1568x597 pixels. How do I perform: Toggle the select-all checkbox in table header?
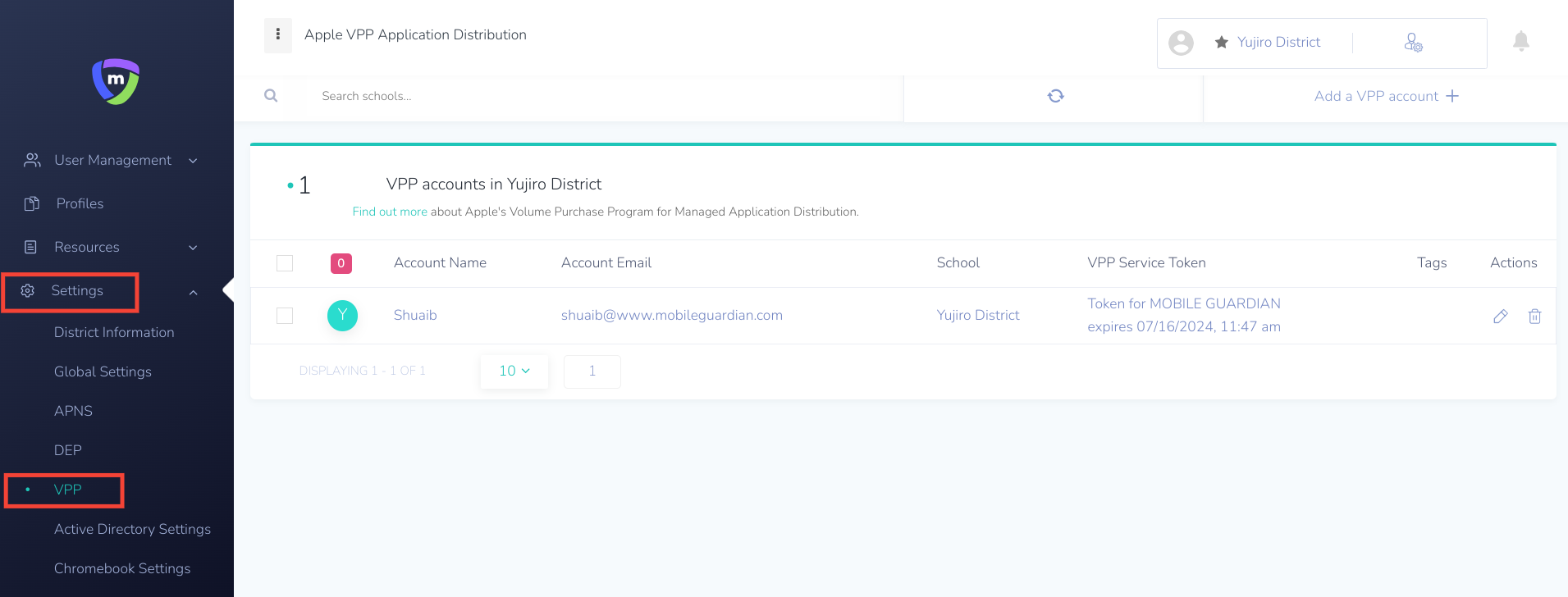pos(285,263)
